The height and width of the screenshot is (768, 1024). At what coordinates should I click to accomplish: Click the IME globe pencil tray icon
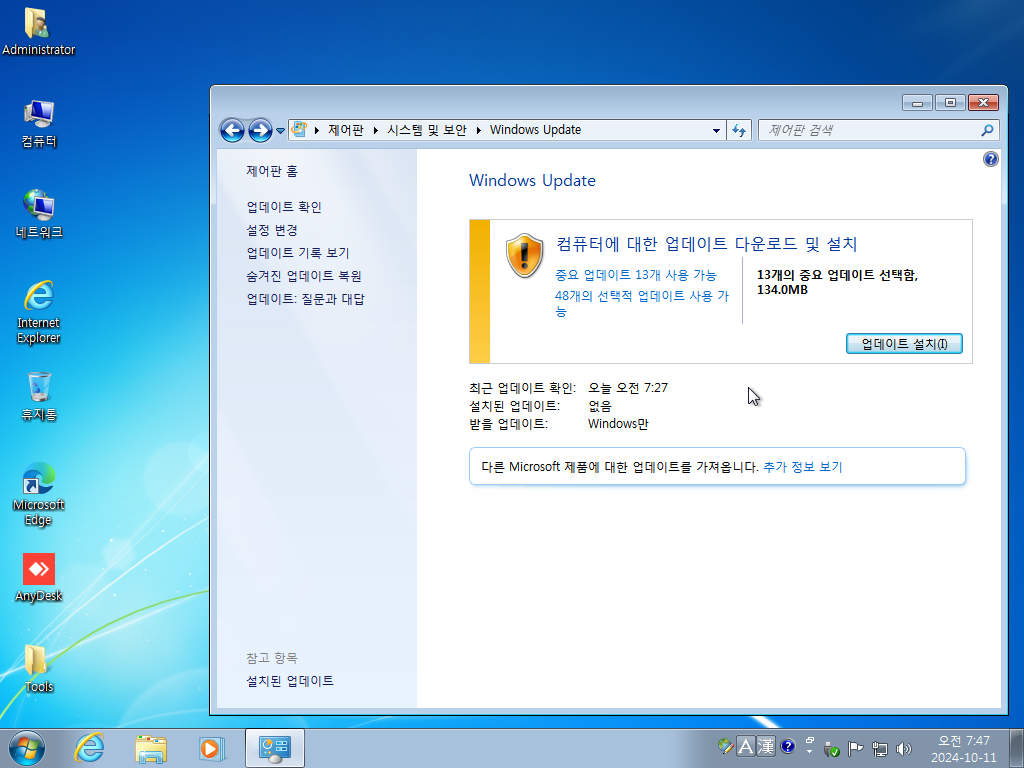click(x=725, y=746)
